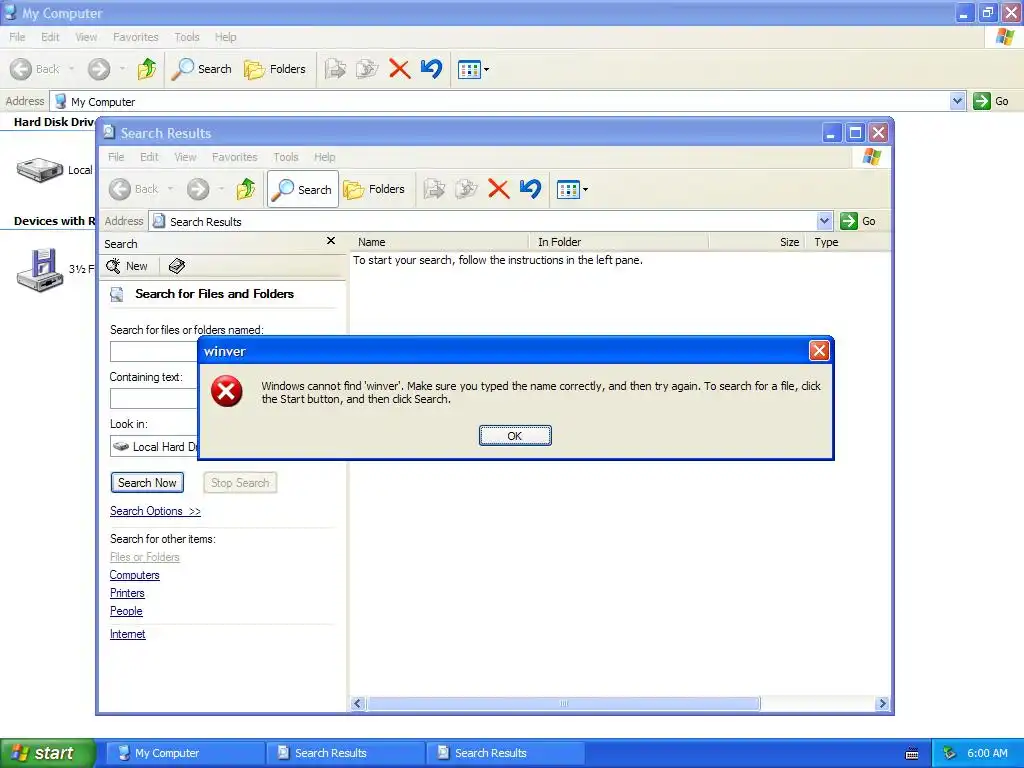Click the 6:00 AM taskbar clock
Screen dimensions: 1024x768
click(x=987, y=753)
